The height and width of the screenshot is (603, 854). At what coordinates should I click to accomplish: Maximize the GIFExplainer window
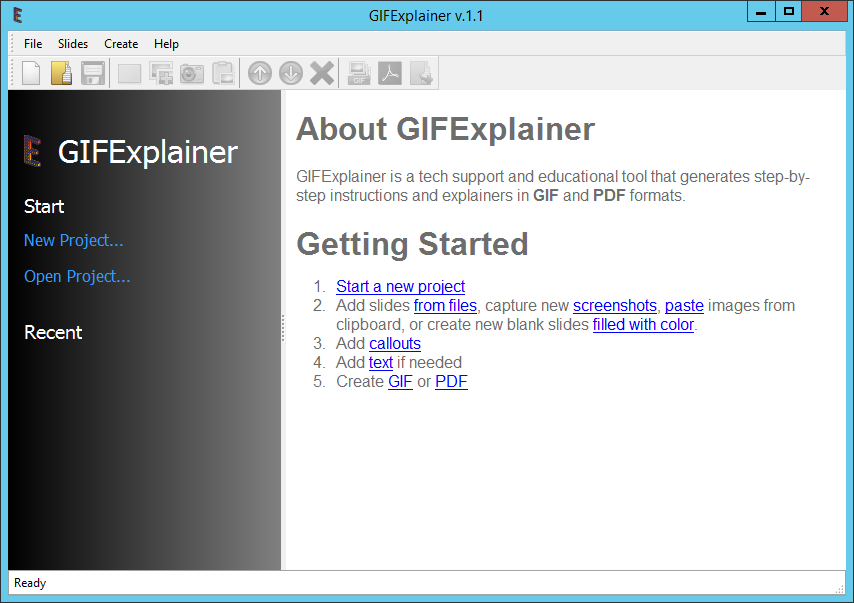[788, 11]
